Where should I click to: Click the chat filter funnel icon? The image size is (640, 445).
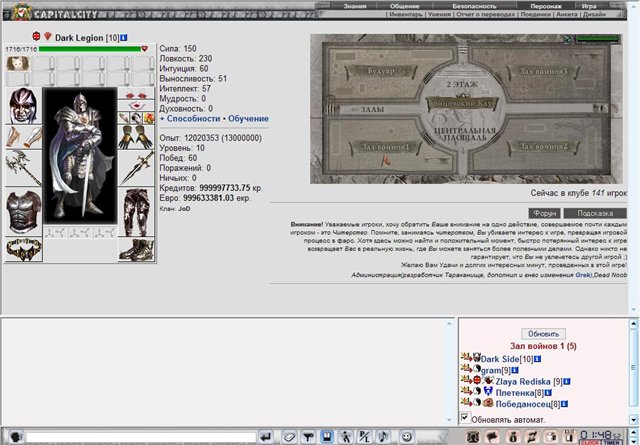(308, 437)
